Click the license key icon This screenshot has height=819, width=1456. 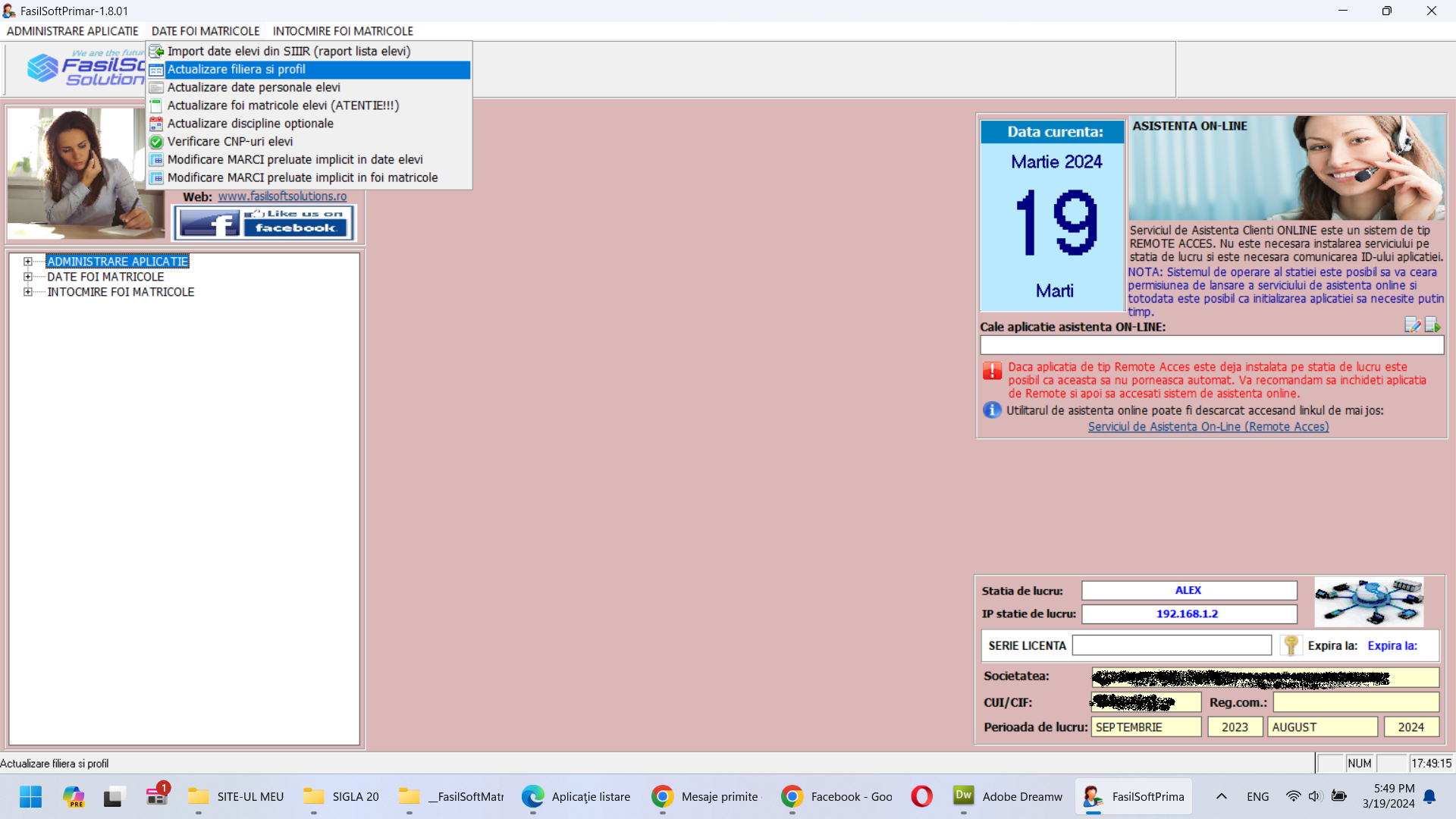1291,645
